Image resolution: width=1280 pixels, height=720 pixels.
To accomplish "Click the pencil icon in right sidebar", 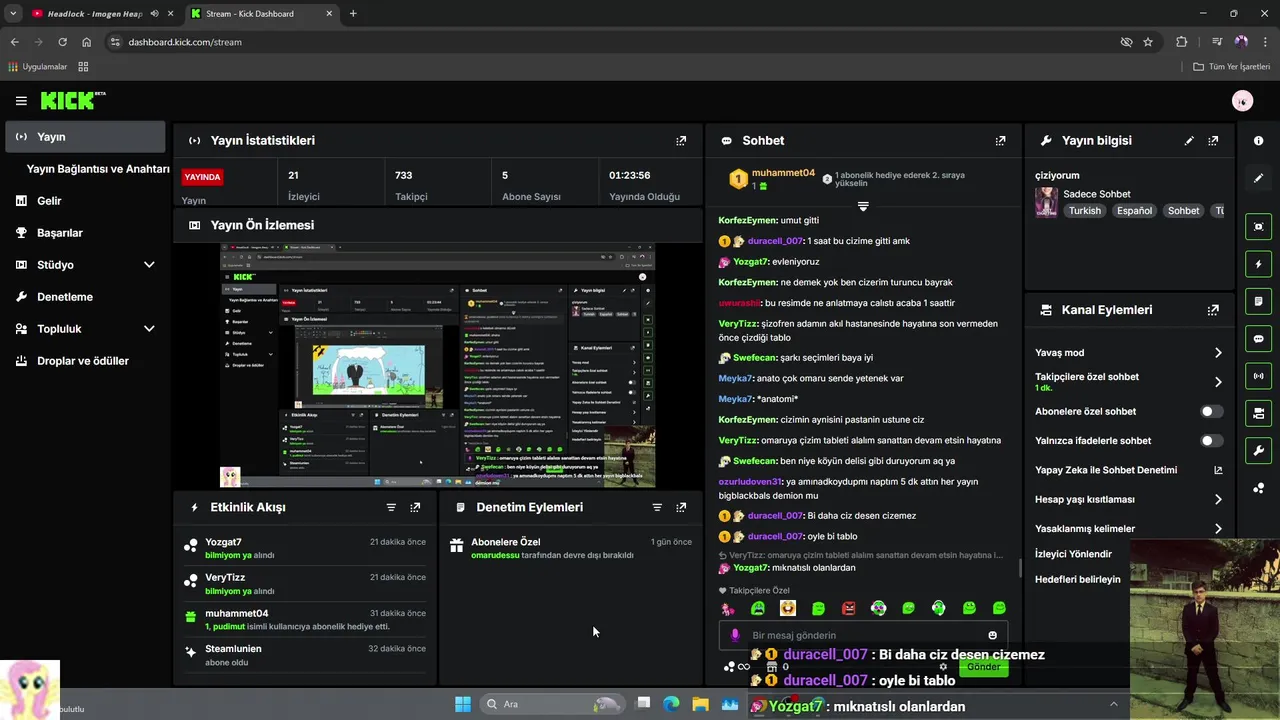I will 1259,178.
